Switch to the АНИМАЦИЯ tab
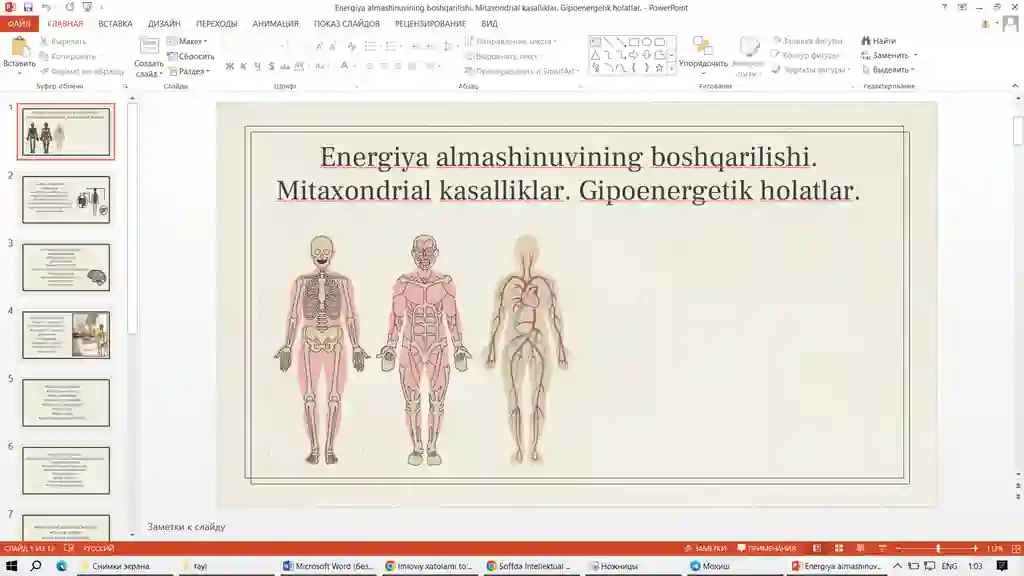 275,23
